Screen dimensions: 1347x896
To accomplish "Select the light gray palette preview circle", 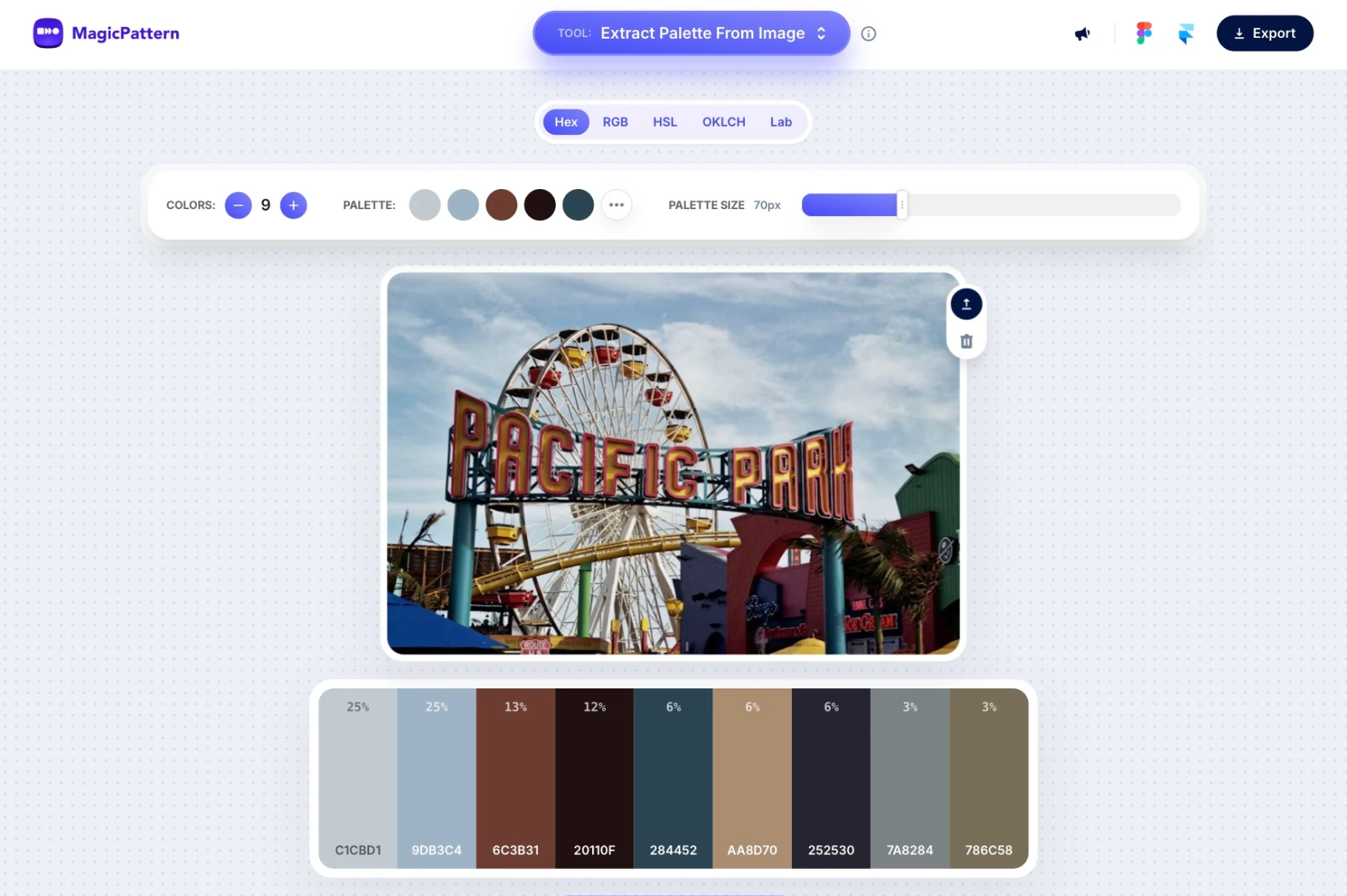I will [x=425, y=205].
